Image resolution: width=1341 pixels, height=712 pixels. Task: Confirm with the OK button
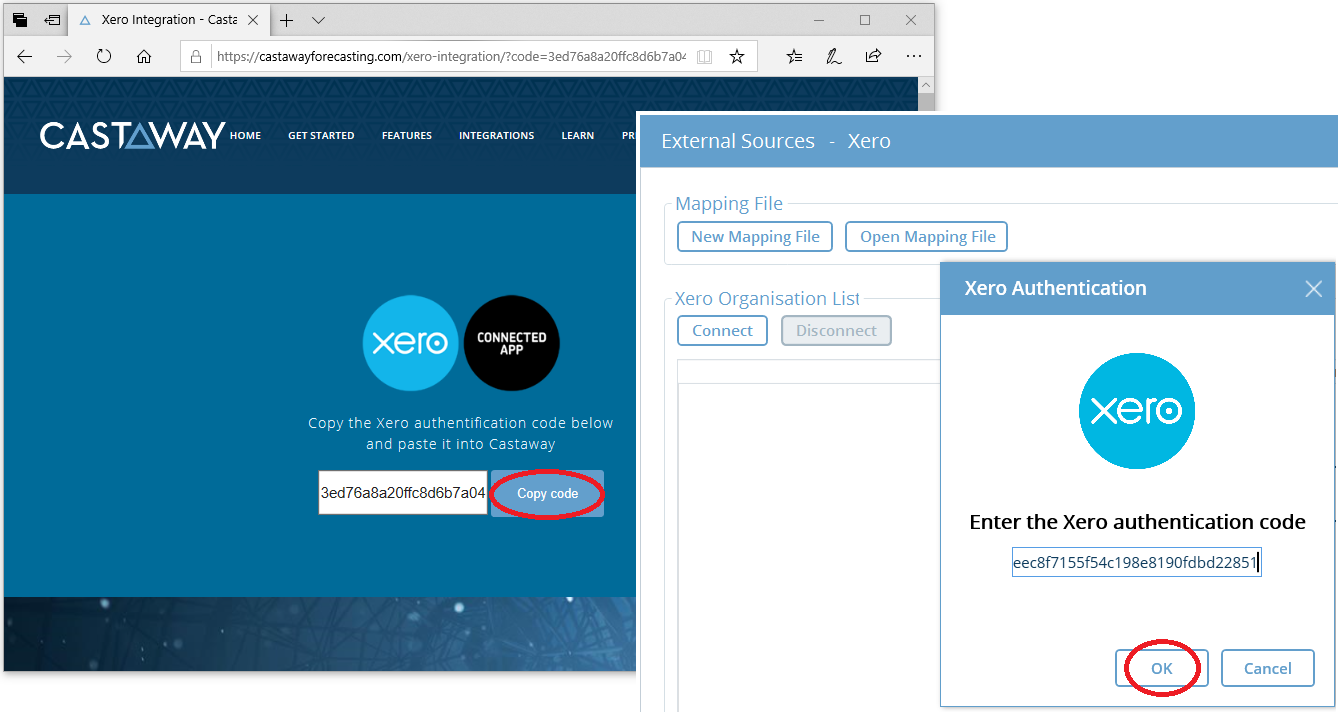click(1161, 668)
